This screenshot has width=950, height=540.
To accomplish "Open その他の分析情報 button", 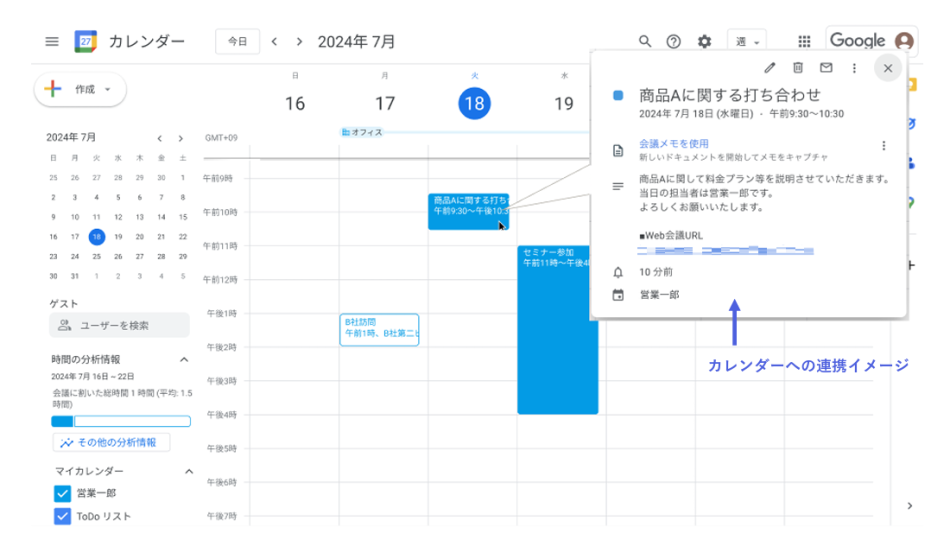I will click(x=111, y=442).
